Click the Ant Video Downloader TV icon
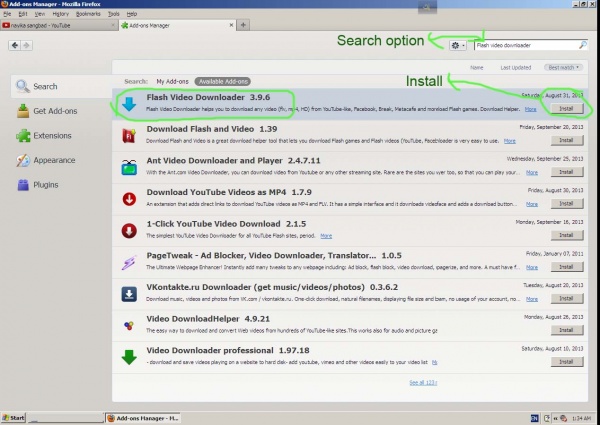Screen dimensions: 600x425 [129, 168]
